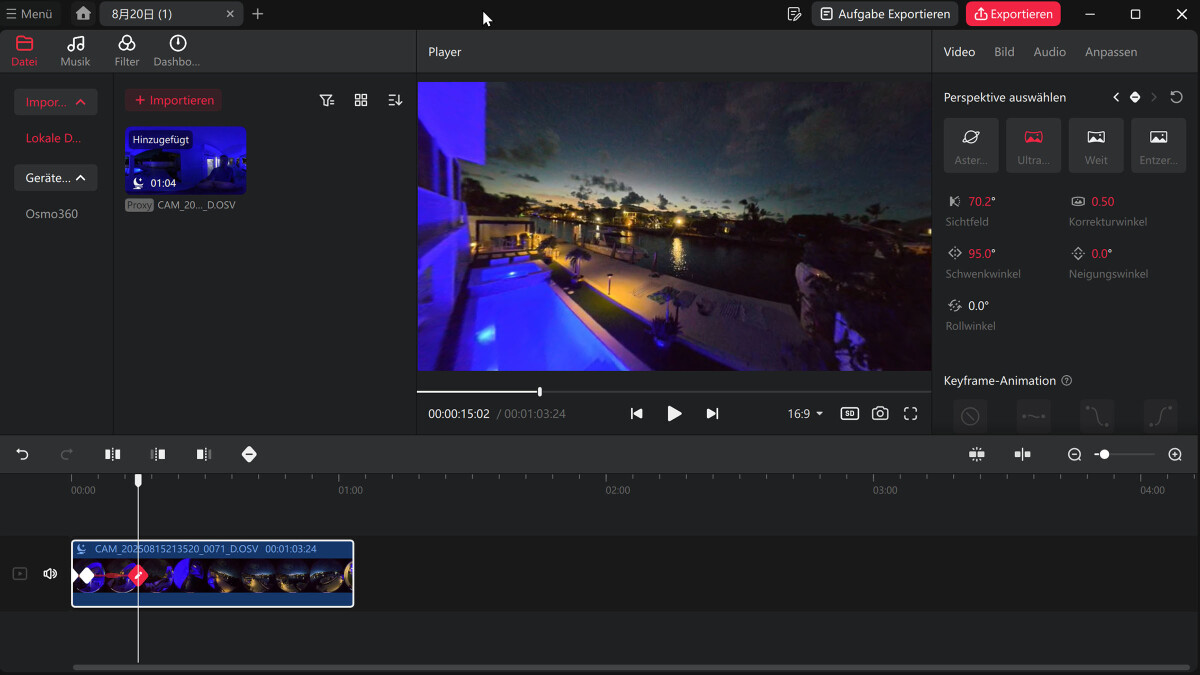This screenshot has width=1200, height=675.
Task: Open the filter icon in media library
Action: point(327,100)
